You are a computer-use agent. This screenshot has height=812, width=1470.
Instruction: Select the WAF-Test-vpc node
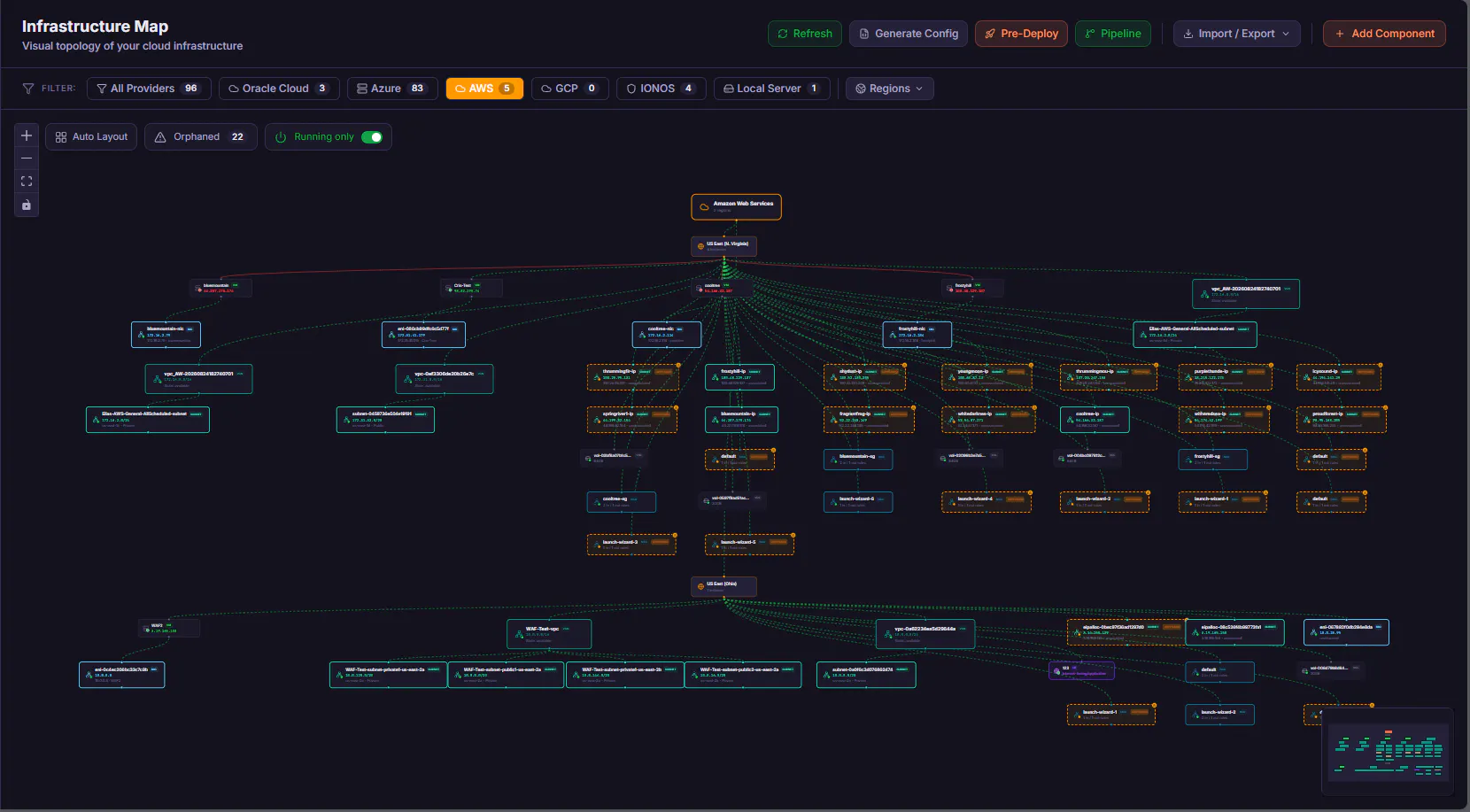pyautogui.click(x=549, y=634)
